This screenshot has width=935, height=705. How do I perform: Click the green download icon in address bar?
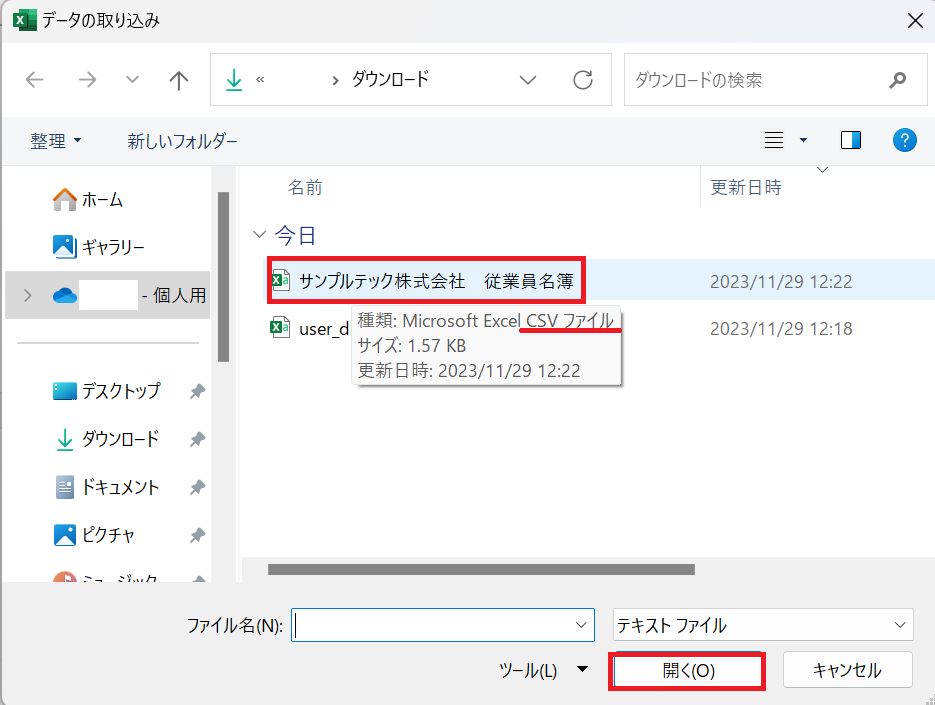234,80
